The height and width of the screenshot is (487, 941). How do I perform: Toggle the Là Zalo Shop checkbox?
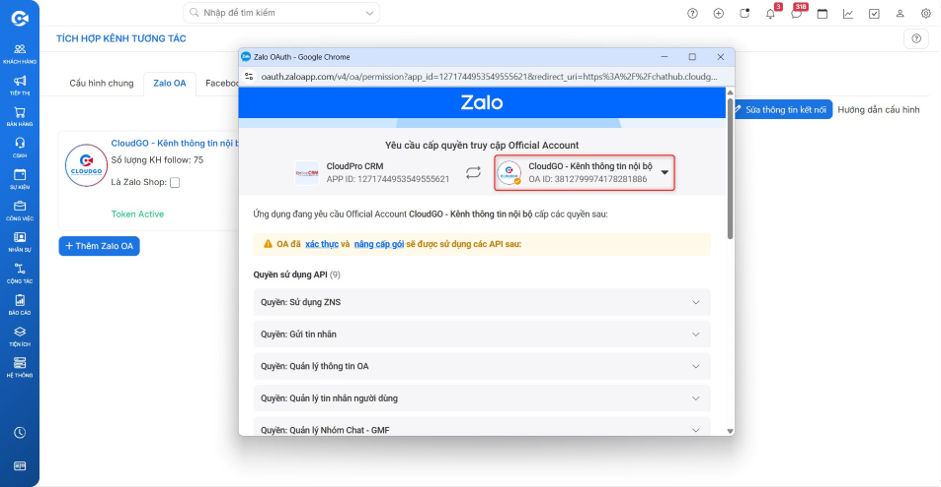click(175, 183)
